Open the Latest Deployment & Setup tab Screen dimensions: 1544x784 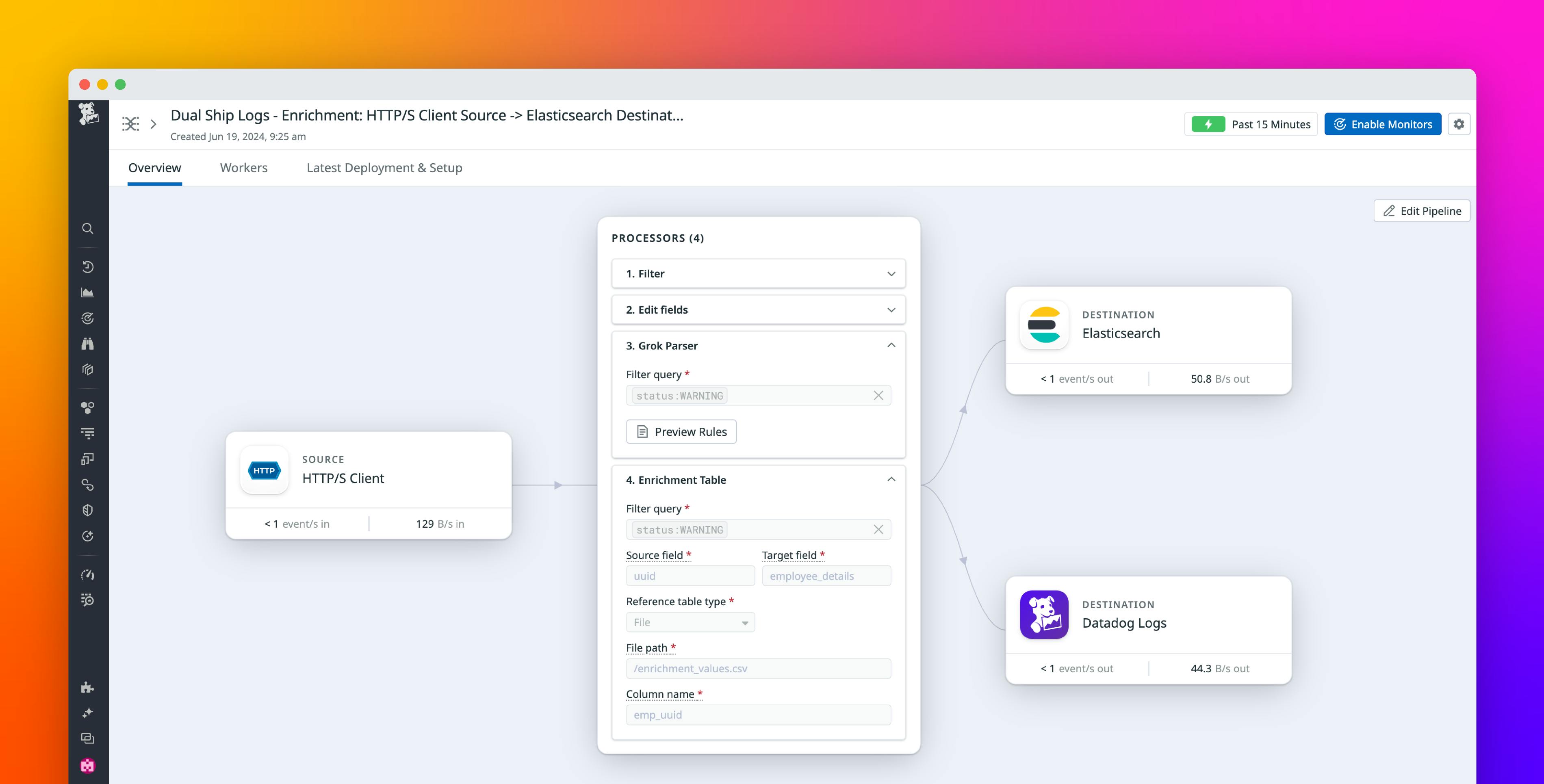(384, 168)
